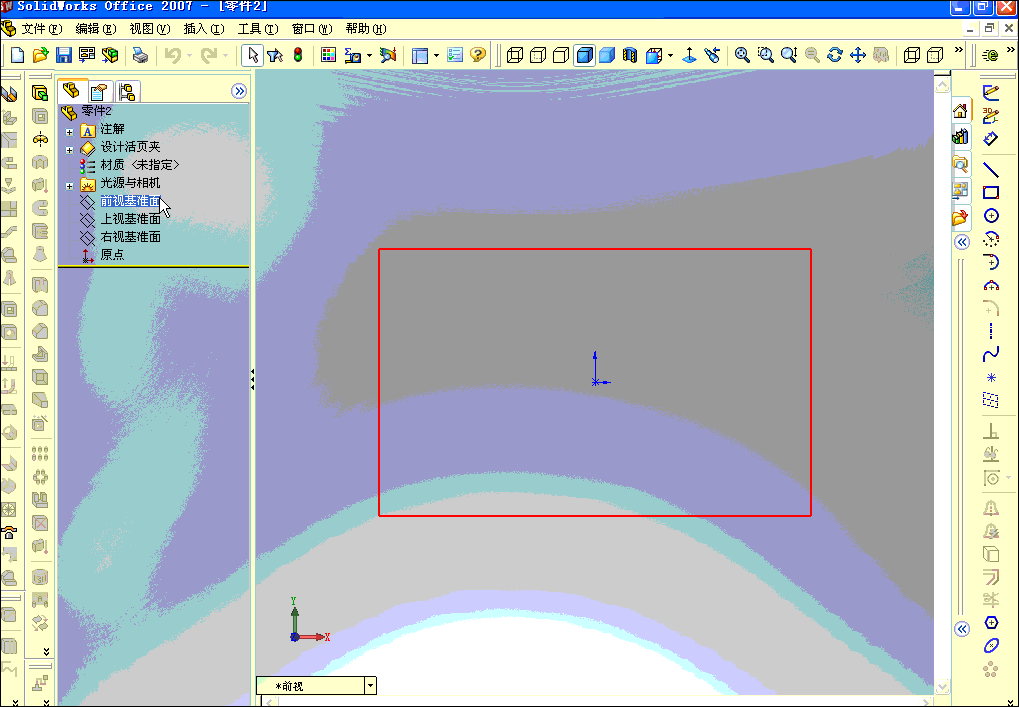This screenshot has height=707, width=1019.
Task: Open the Help menu (帮助)
Action: (x=366, y=29)
